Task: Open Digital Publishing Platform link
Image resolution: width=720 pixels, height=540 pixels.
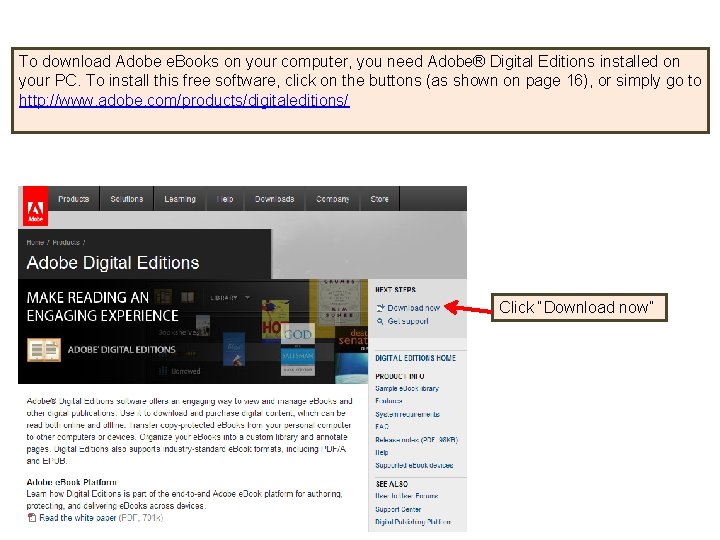Action: coord(413,522)
